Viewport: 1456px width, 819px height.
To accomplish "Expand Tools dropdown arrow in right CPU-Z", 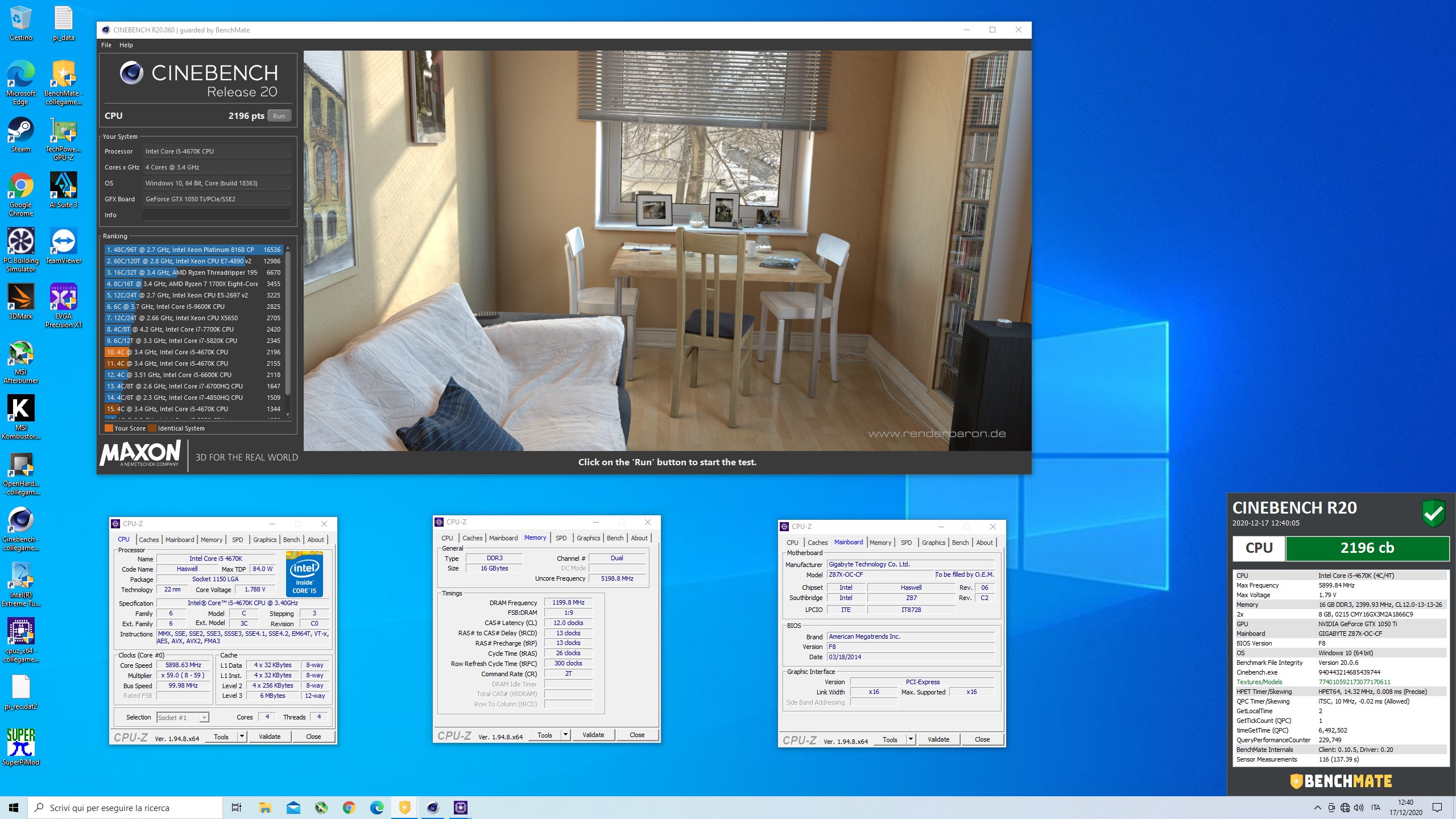I will (911, 739).
